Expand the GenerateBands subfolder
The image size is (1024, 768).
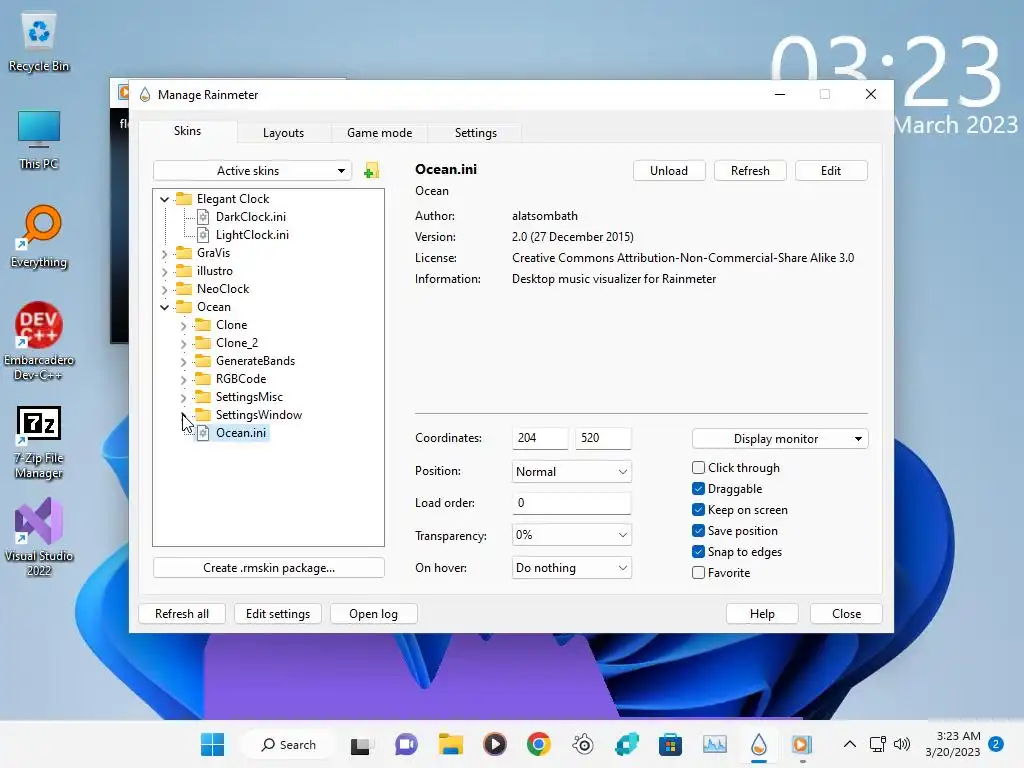(x=184, y=361)
